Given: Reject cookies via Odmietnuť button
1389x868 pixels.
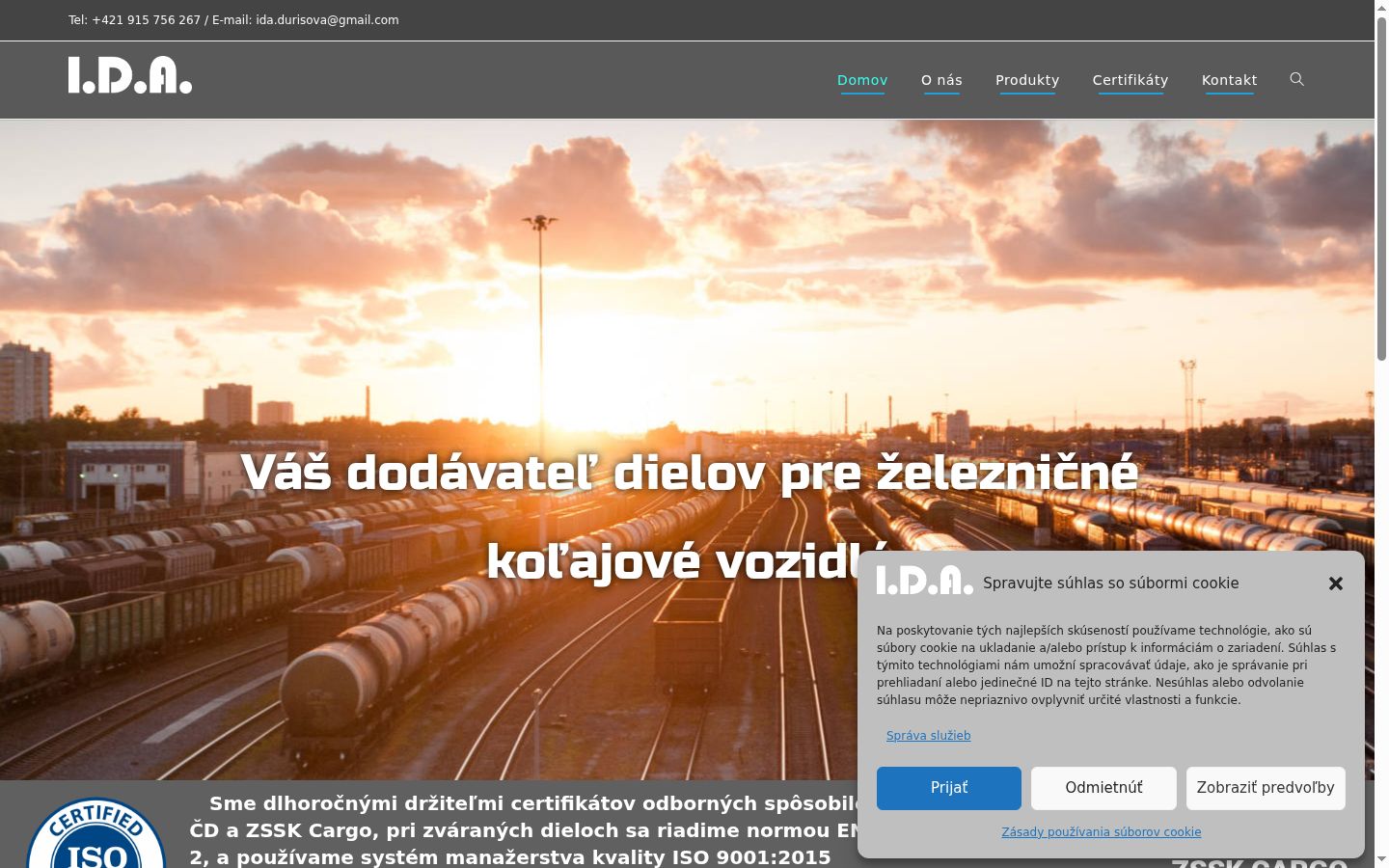Looking at the screenshot, I should [1103, 788].
